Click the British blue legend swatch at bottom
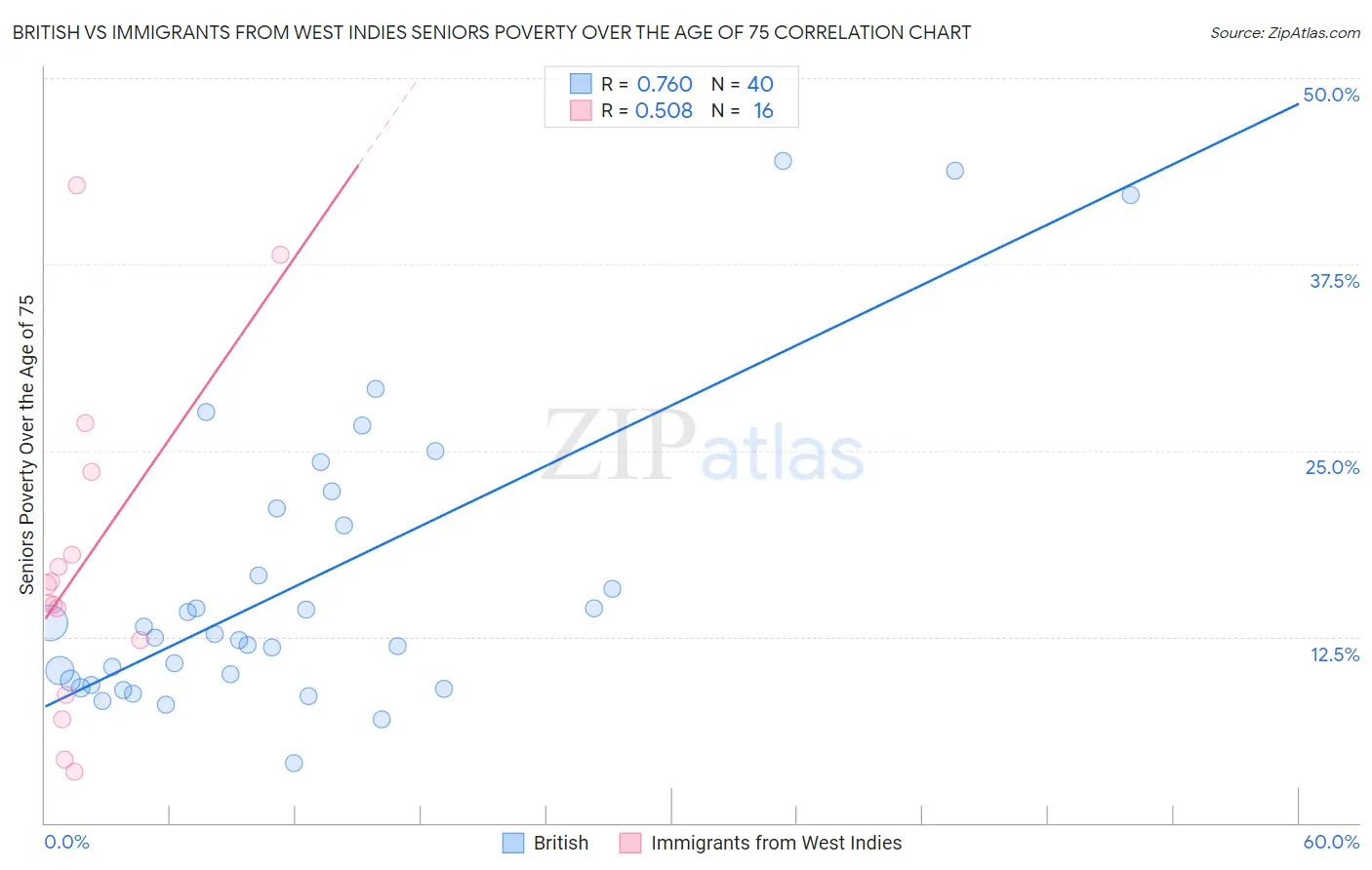Image resolution: width=1372 pixels, height=870 pixels. 513,843
